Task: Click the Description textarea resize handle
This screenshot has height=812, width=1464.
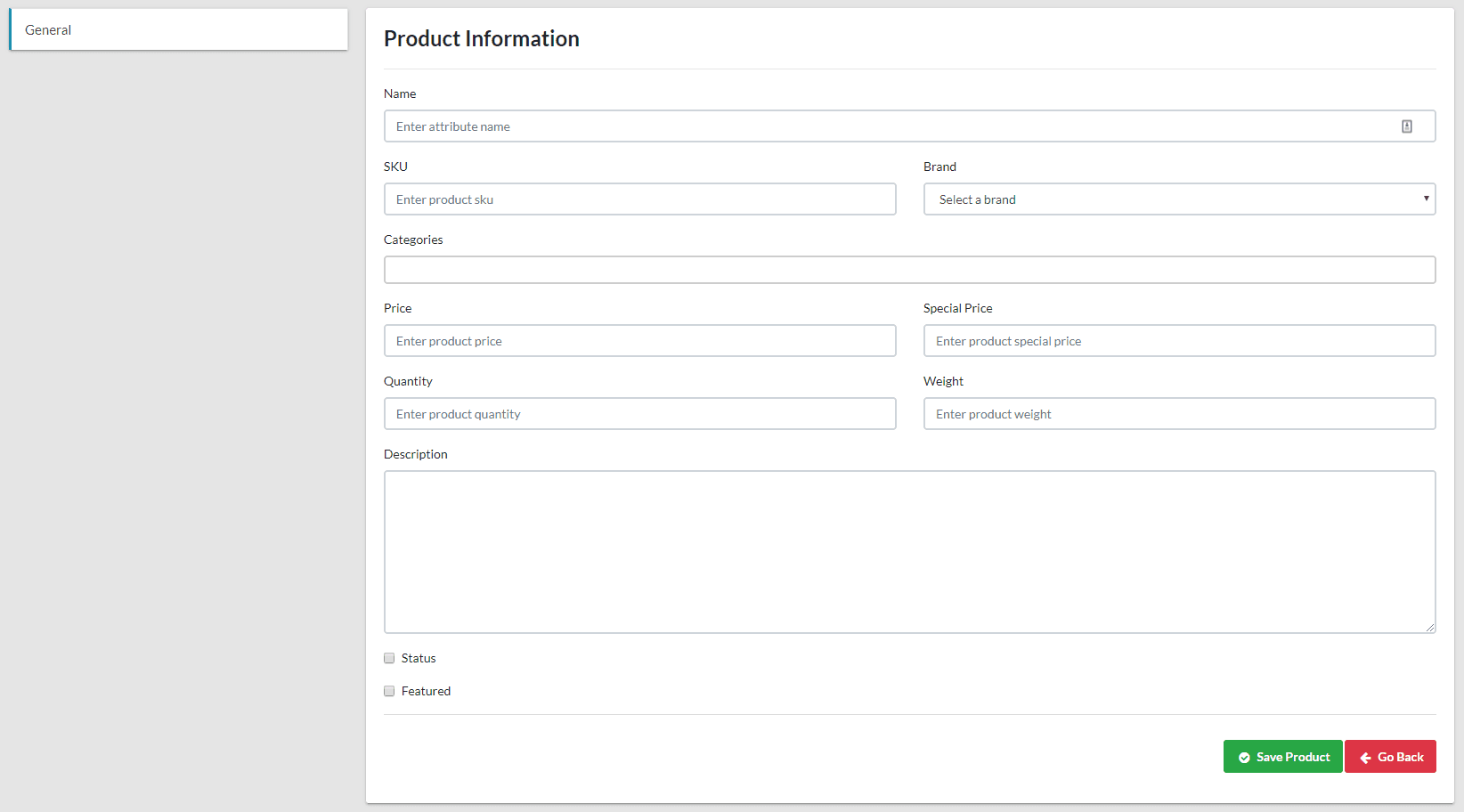Action: (1430, 628)
